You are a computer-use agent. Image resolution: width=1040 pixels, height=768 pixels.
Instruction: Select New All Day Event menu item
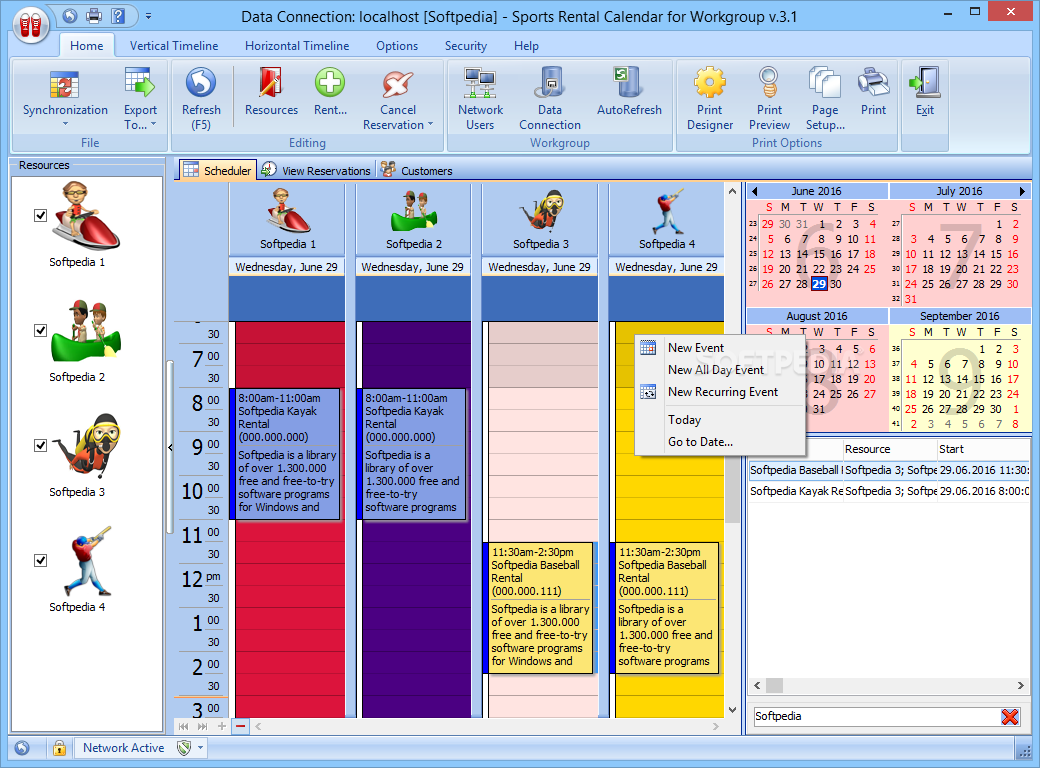coord(716,370)
